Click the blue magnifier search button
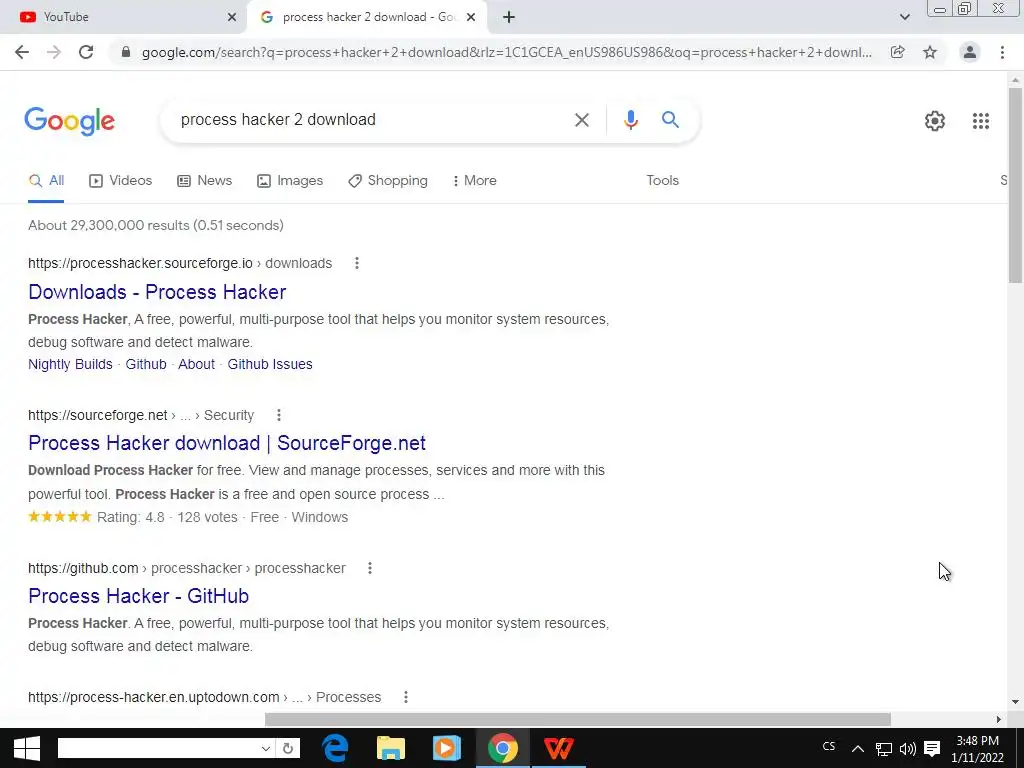Image resolution: width=1024 pixels, height=768 pixels. coord(670,120)
